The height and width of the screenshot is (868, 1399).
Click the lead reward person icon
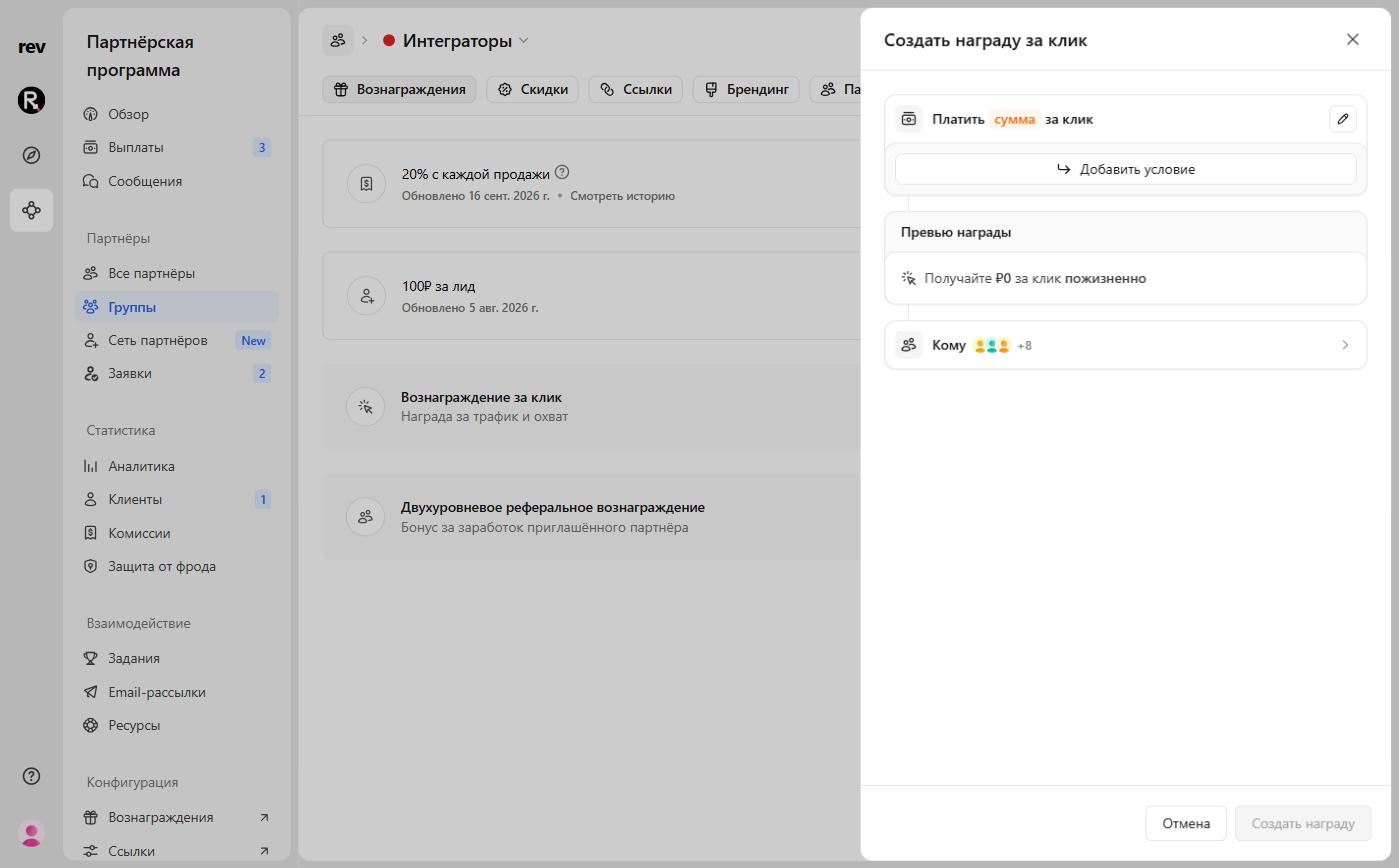[367, 296]
